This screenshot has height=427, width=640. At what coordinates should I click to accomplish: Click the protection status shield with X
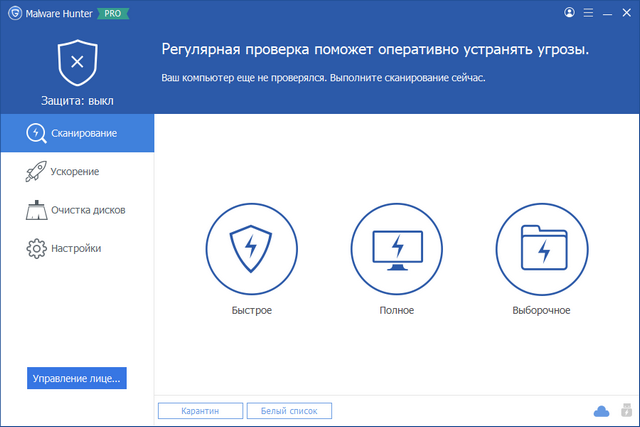point(77,63)
